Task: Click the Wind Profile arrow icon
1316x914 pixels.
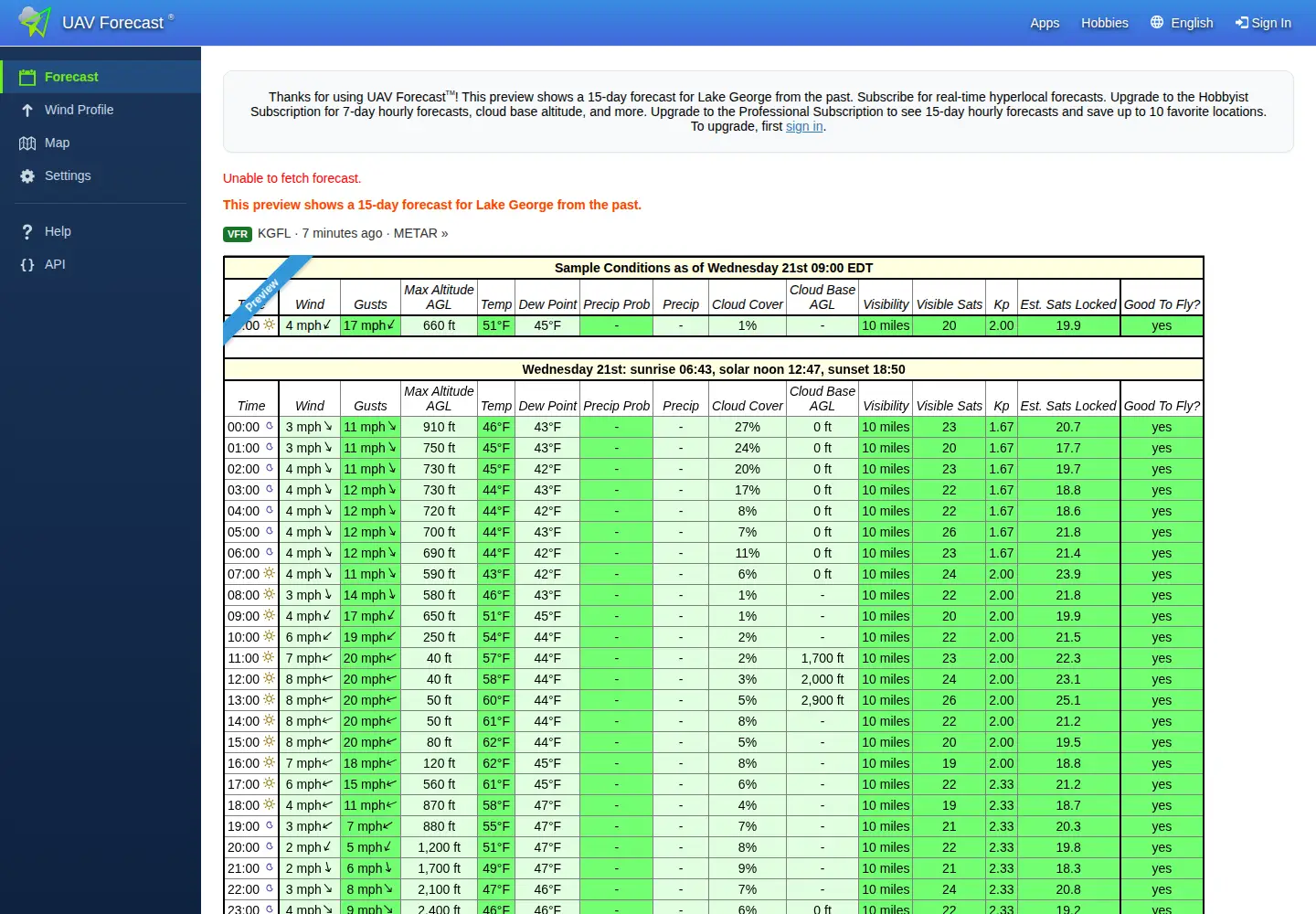Action: click(x=27, y=110)
